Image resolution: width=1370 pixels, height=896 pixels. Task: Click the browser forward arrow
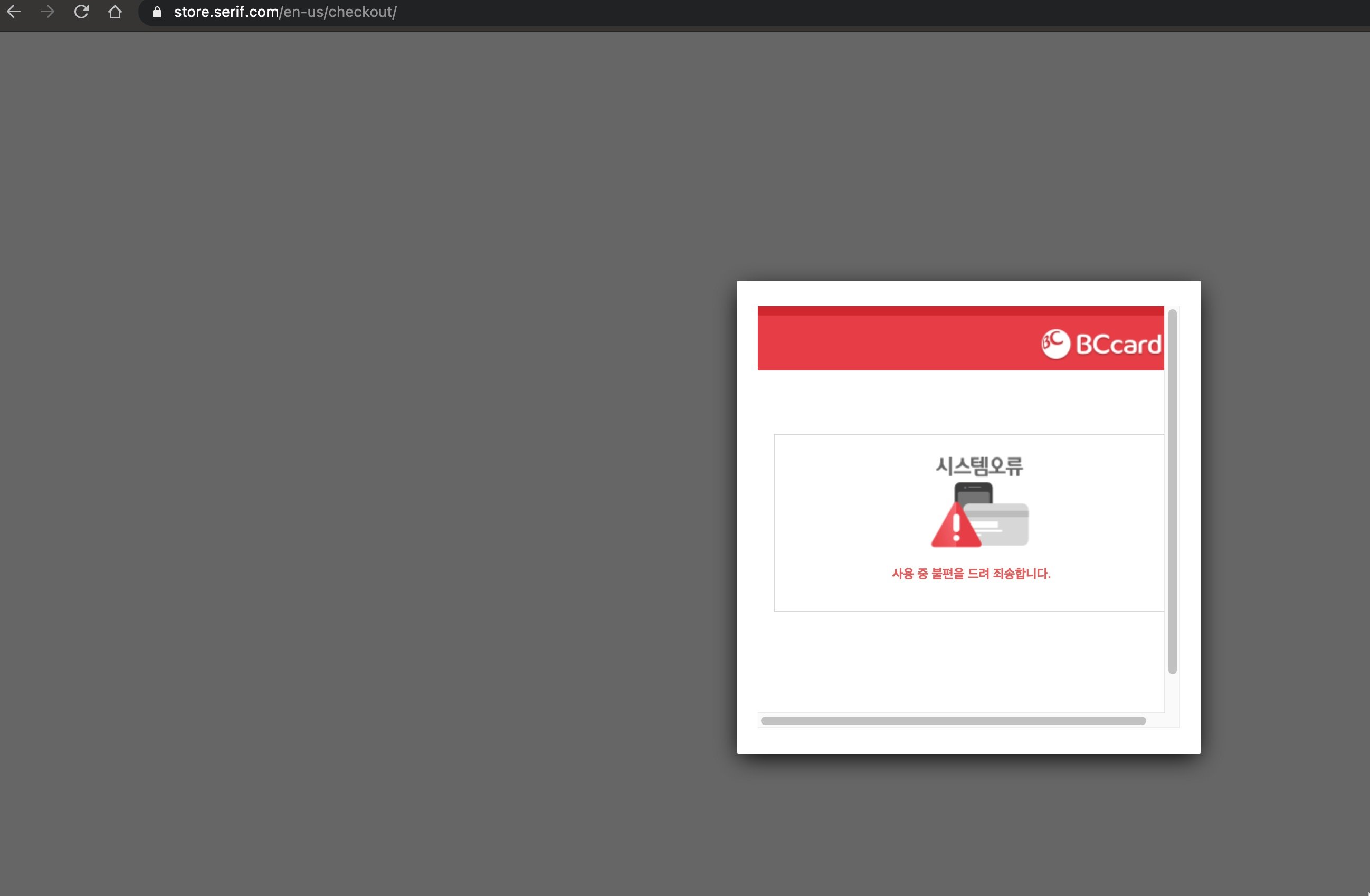coord(47,12)
